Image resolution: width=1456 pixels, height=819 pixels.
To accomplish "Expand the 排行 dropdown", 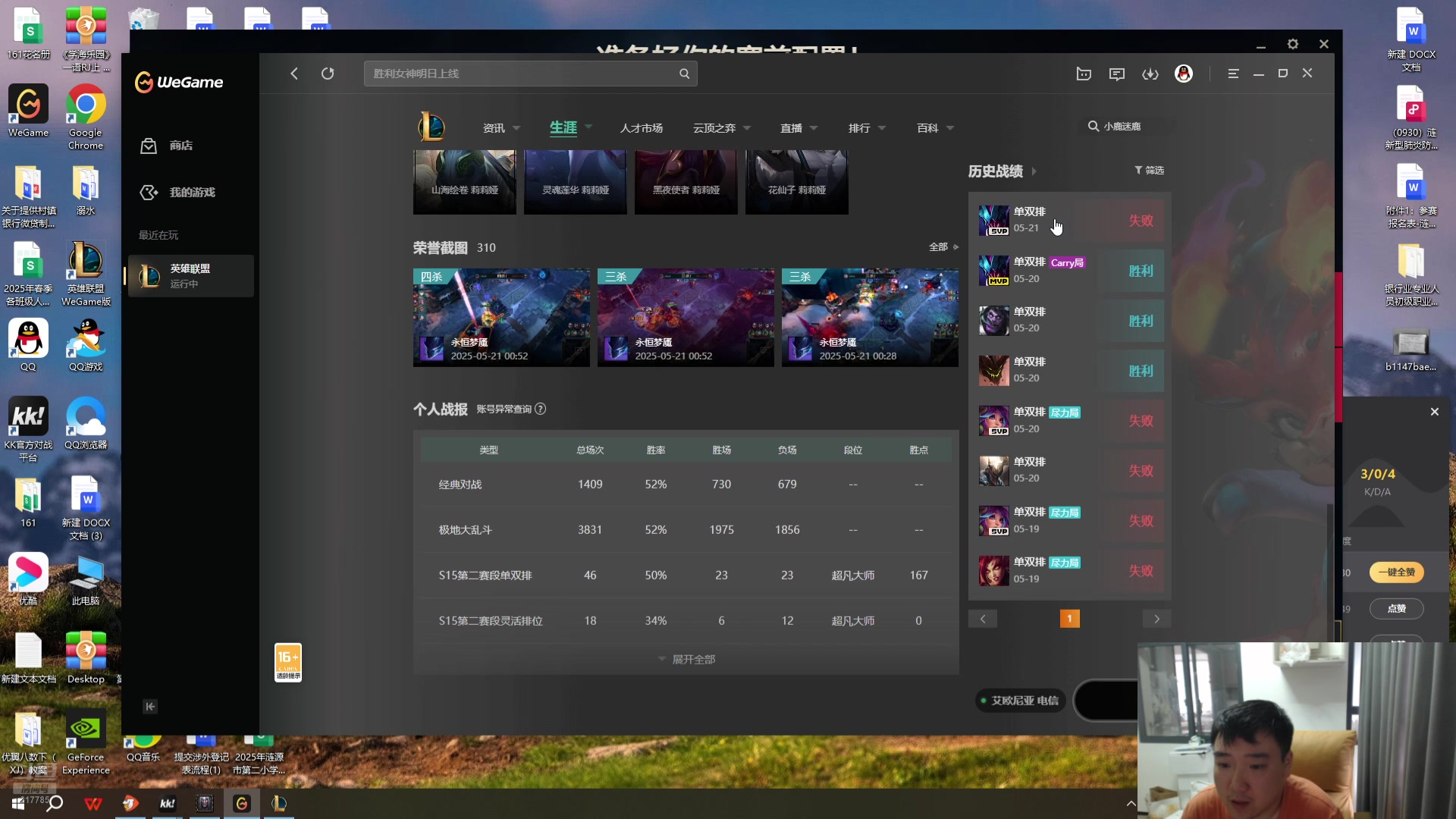I will [882, 128].
